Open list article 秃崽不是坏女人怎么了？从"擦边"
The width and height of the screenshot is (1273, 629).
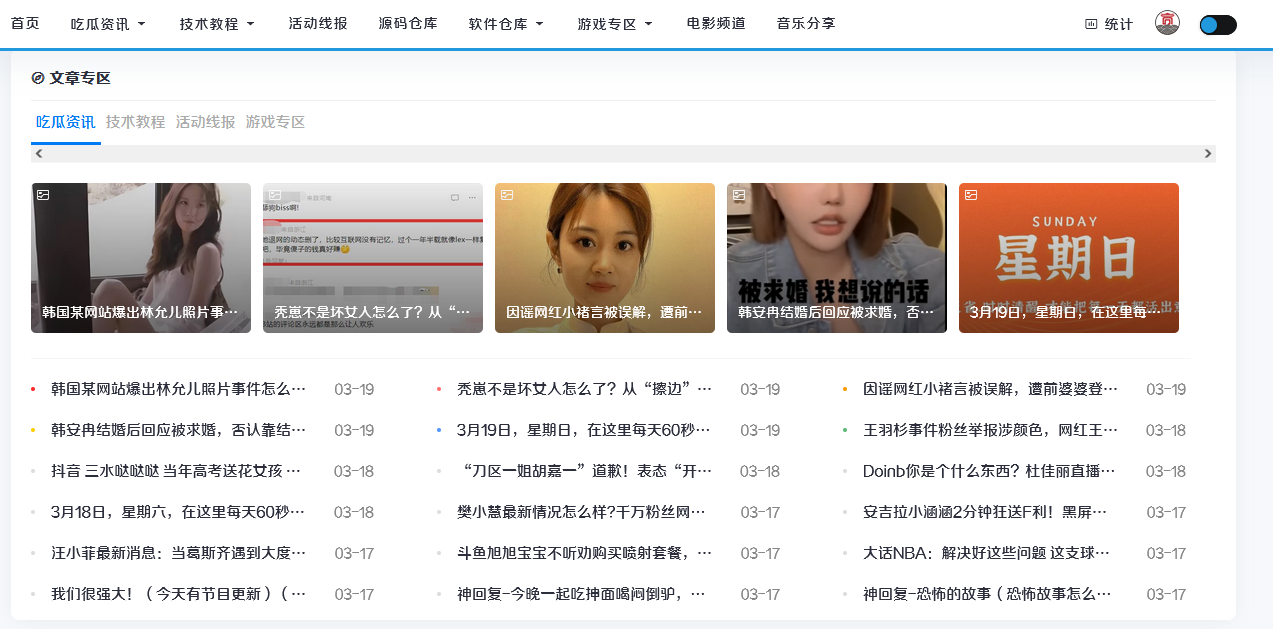click(584, 389)
